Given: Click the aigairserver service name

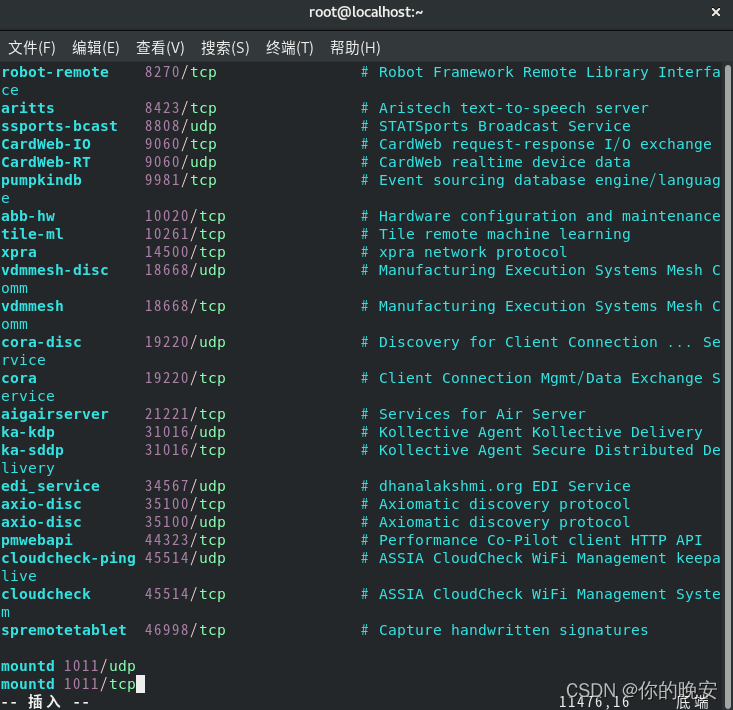Looking at the screenshot, I should click(x=55, y=414).
